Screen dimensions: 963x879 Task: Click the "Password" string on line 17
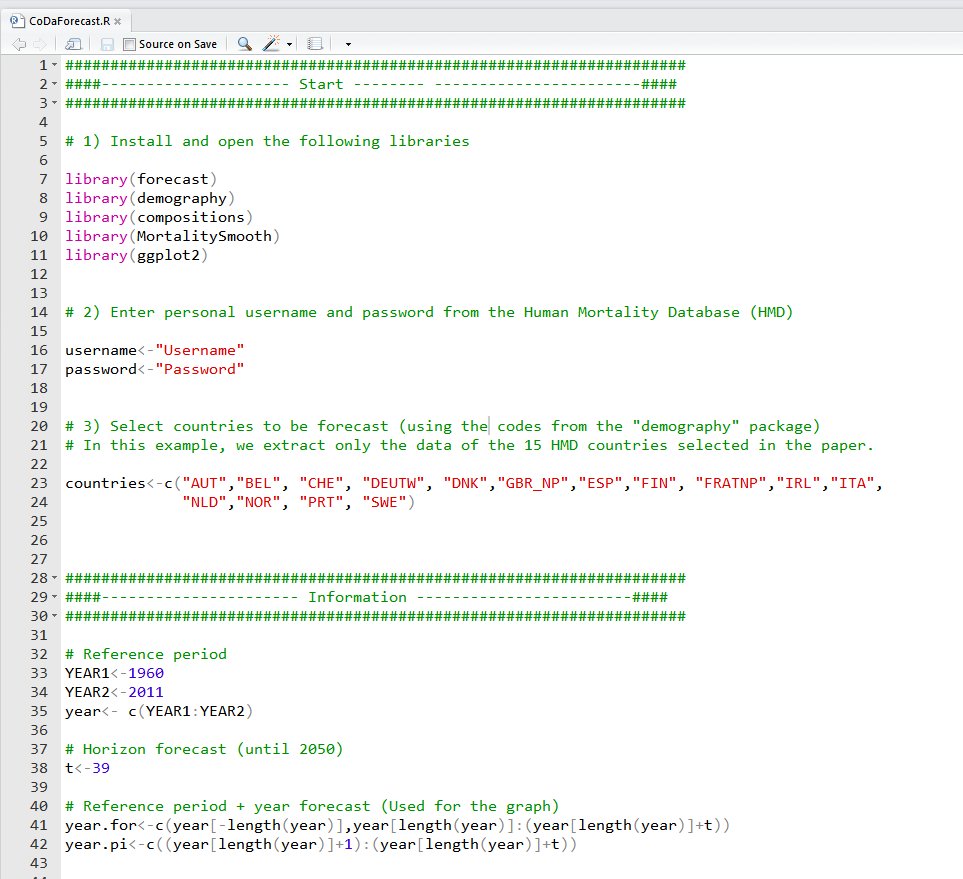click(200, 369)
